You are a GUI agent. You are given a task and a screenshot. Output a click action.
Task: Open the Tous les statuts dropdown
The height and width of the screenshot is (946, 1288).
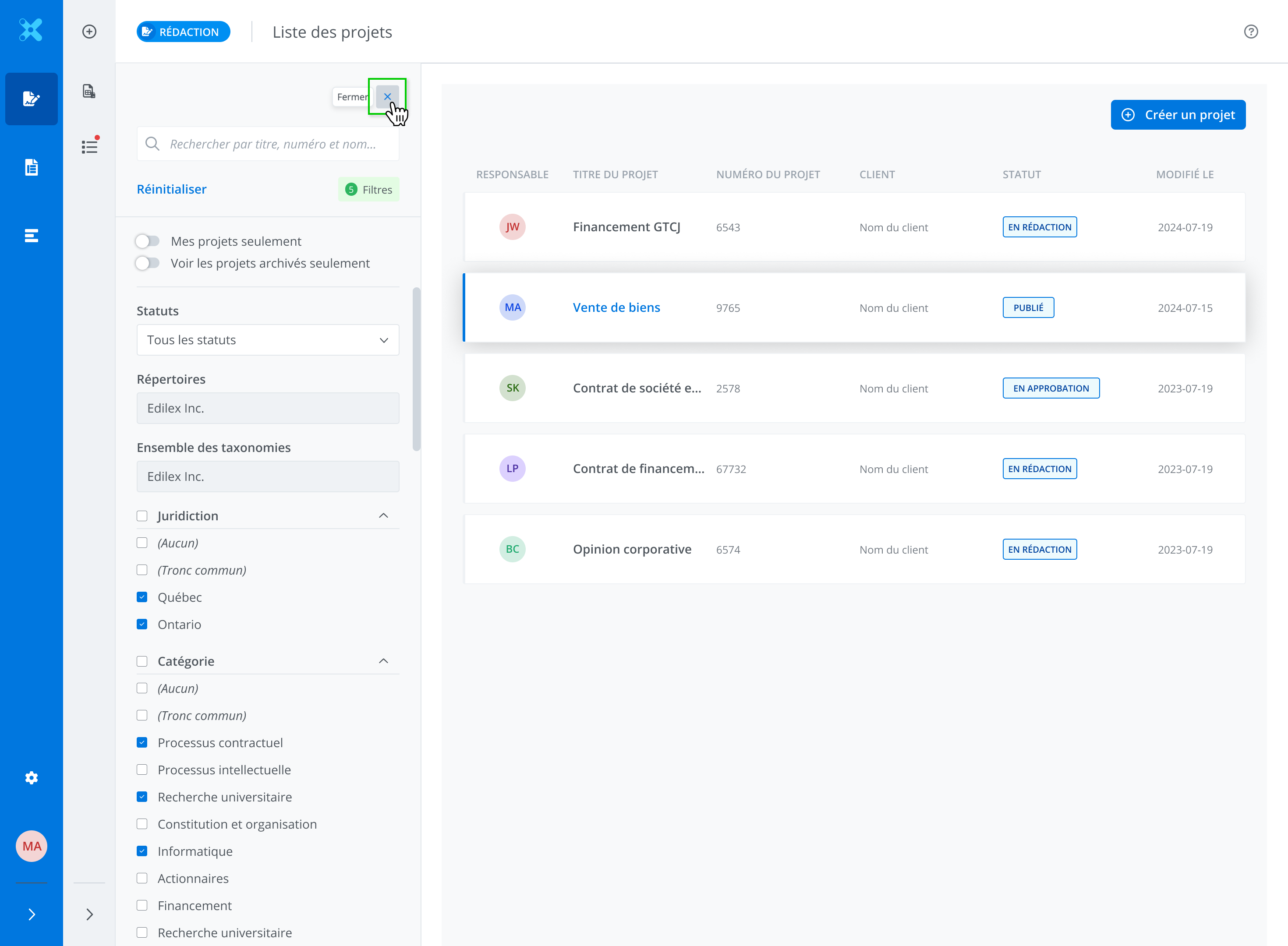click(268, 339)
